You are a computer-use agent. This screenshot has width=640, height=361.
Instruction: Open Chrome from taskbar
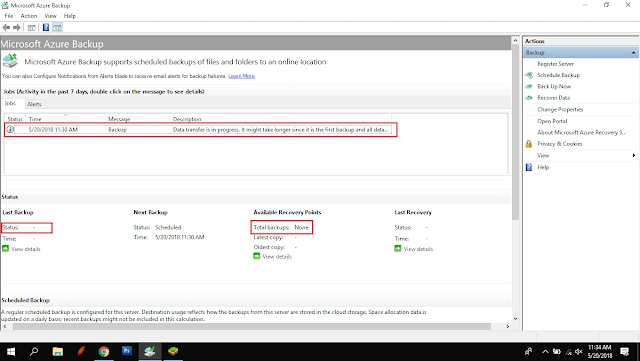click(x=104, y=351)
